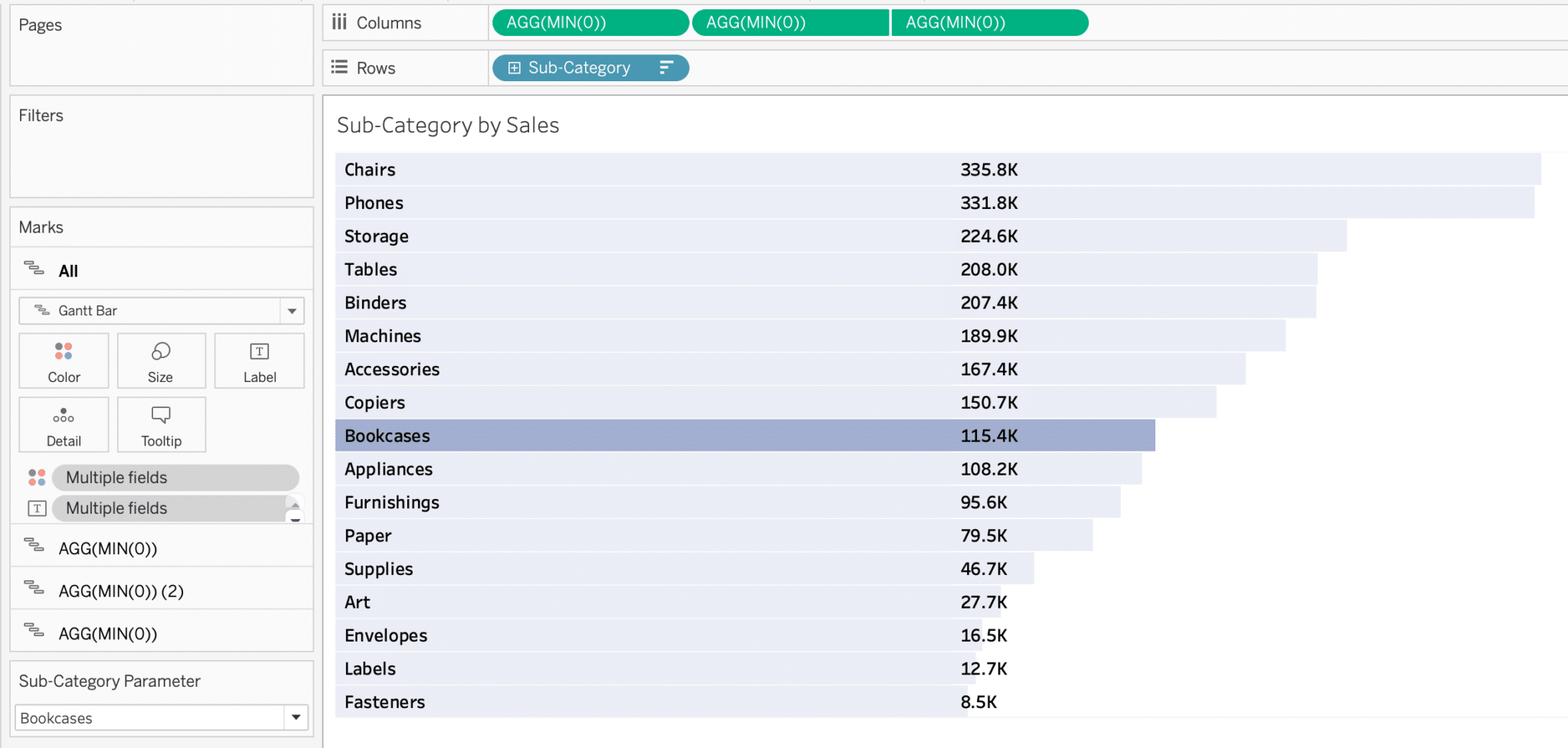
Task: Click the color legend icon beside Multiple fields
Action: (36, 477)
